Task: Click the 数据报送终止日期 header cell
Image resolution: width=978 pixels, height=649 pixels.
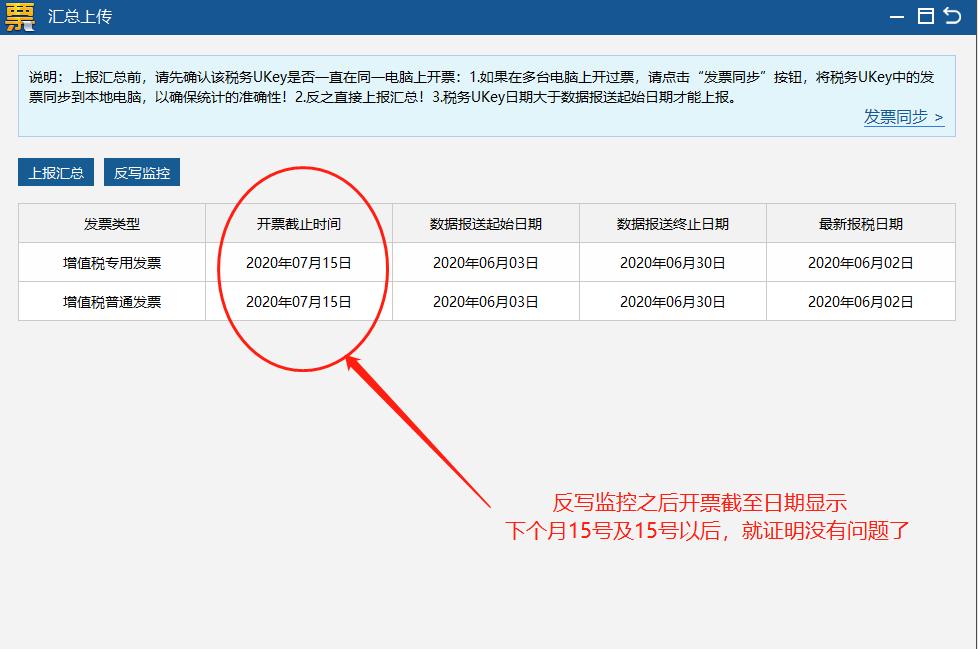Action: click(672, 223)
